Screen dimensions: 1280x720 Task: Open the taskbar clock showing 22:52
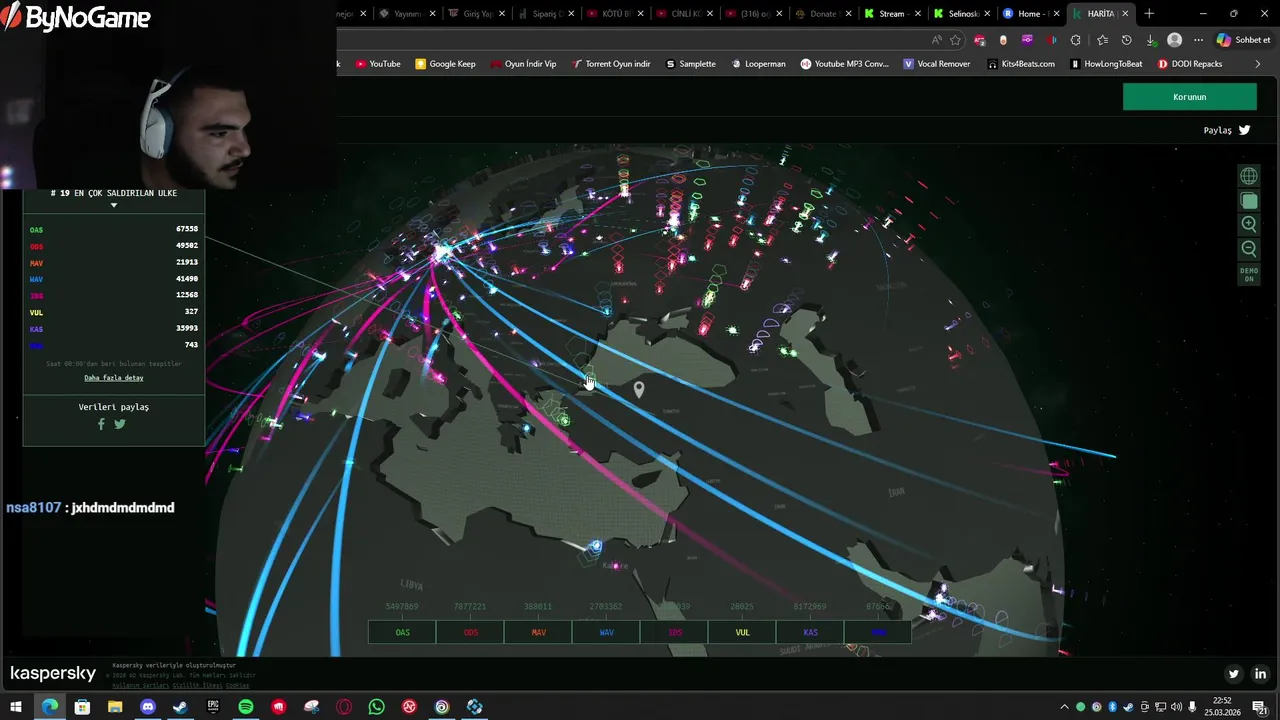pos(1222,707)
